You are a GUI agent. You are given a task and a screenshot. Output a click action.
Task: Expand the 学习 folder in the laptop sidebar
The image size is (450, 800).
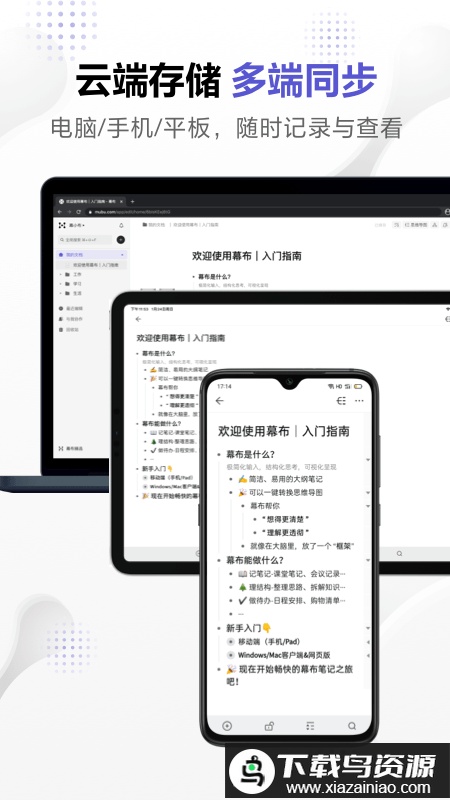tap(61, 284)
